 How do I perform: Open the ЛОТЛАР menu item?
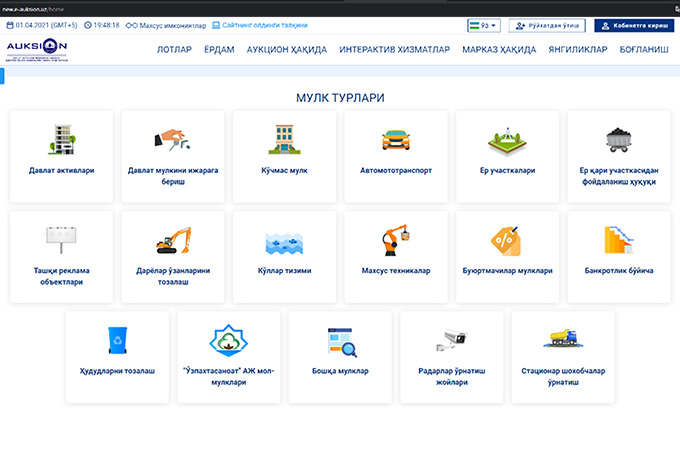tap(175, 49)
